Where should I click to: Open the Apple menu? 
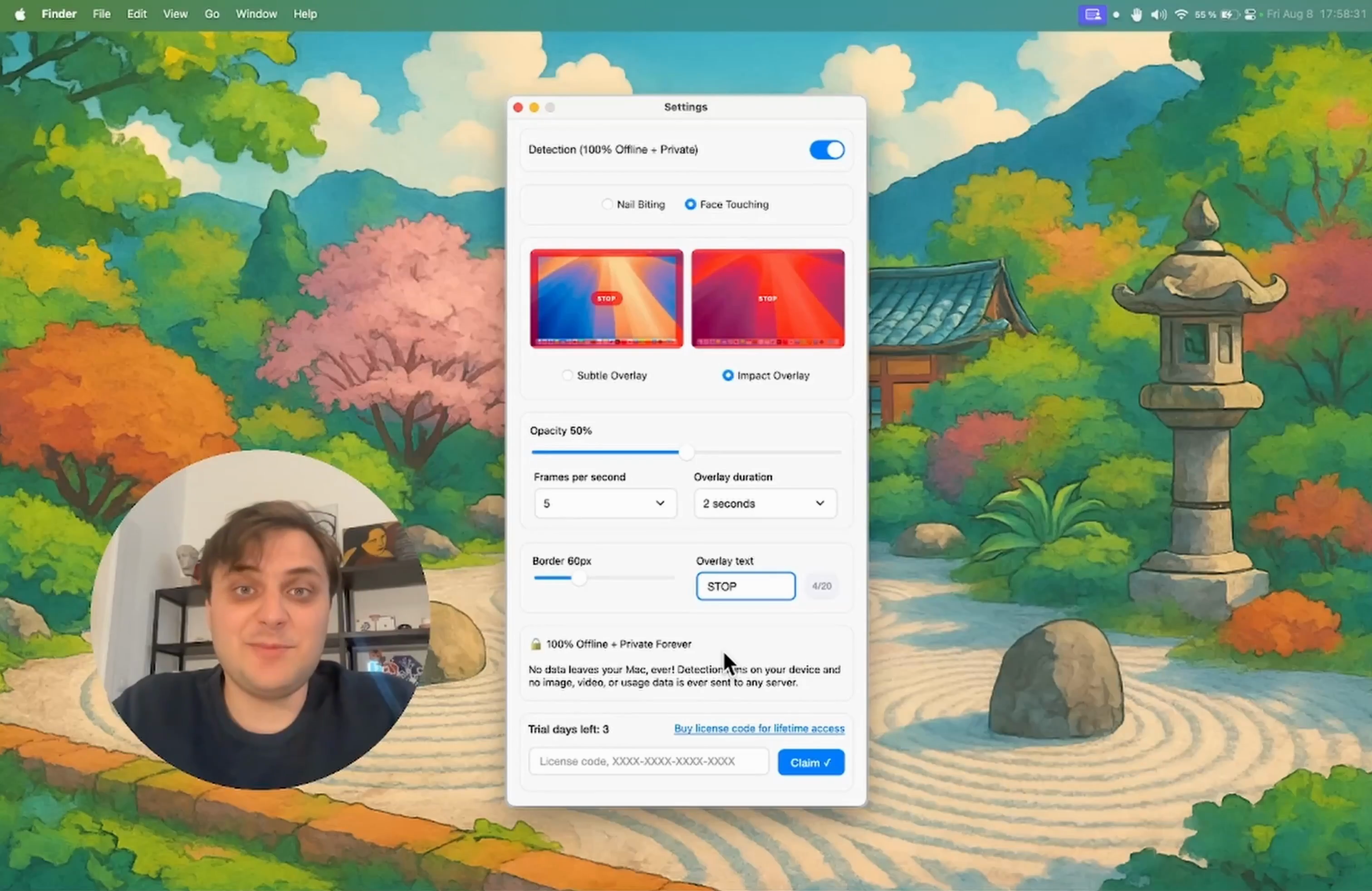point(20,14)
